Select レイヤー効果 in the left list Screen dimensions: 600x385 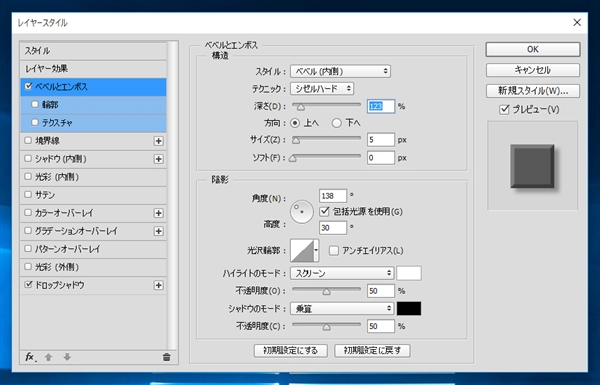pyautogui.click(x=93, y=69)
